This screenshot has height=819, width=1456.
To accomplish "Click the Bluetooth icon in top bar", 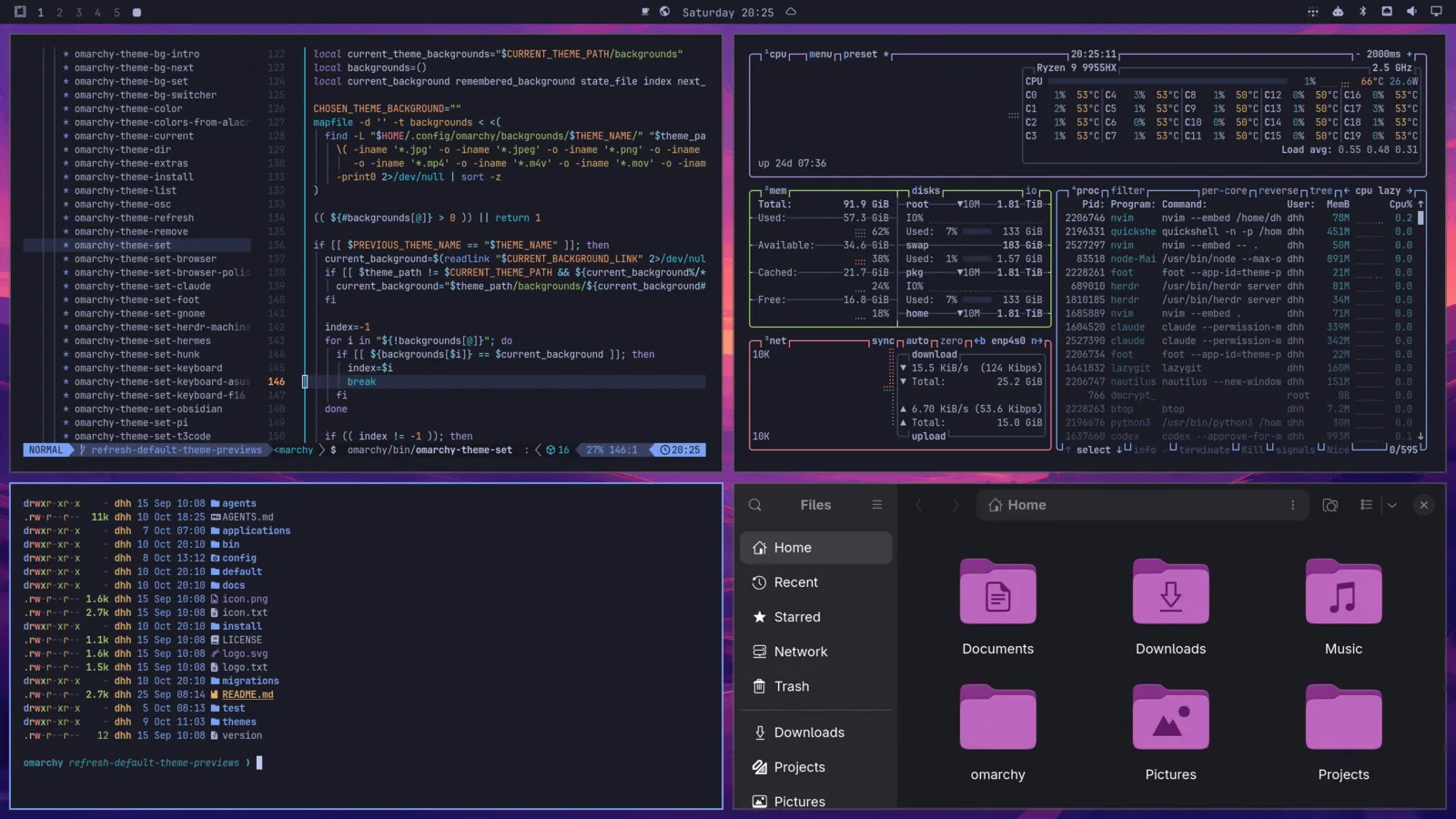I will [1362, 12].
